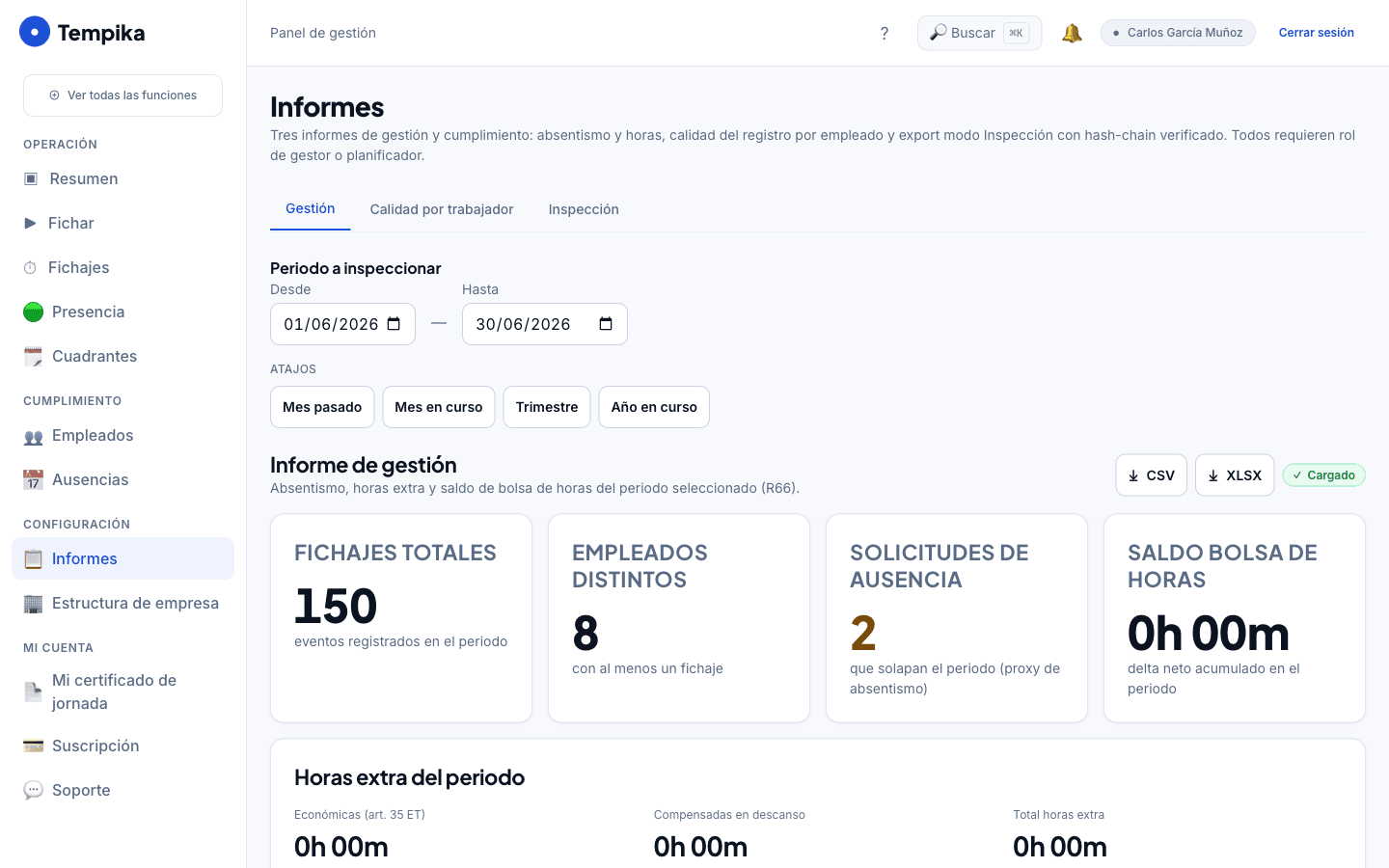Click the Fichajes stopwatch icon
The image size is (1389, 868).
tap(30, 267)
